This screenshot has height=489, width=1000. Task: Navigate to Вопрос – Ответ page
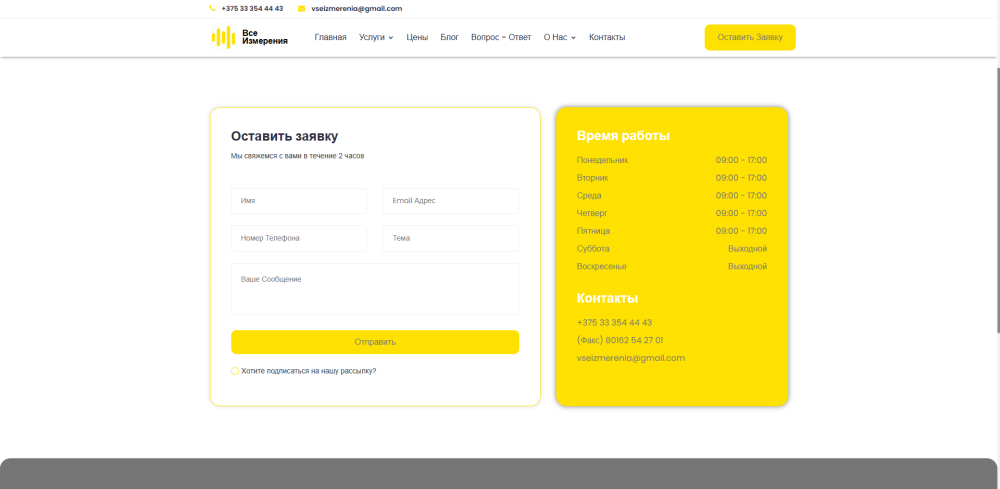[501, 37]
